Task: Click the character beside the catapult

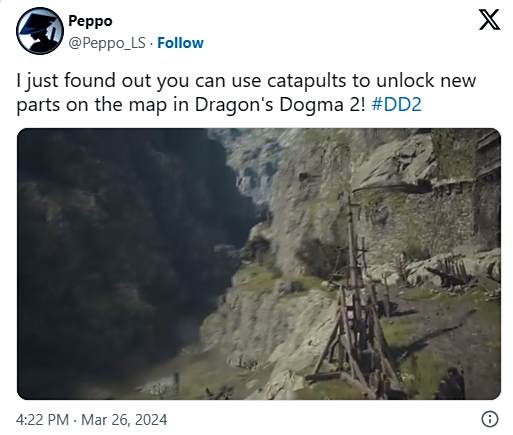Action: click(x=451, y=383)
